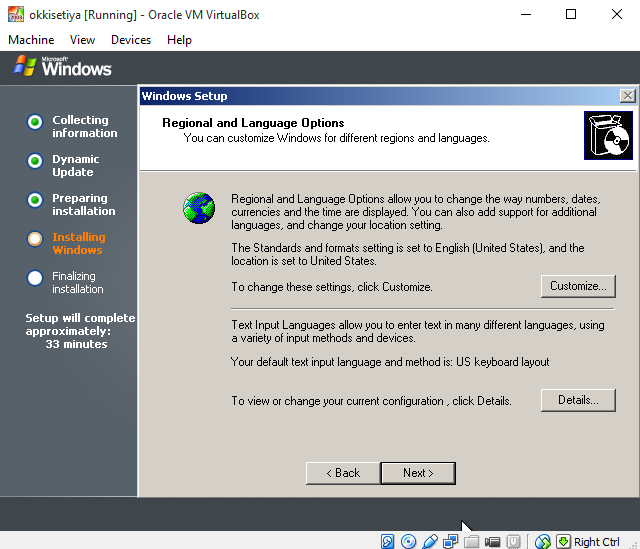This screenshot has height=549, width=640.
Task: Click the setup box-and-disc icon
Action: [608, 136]
